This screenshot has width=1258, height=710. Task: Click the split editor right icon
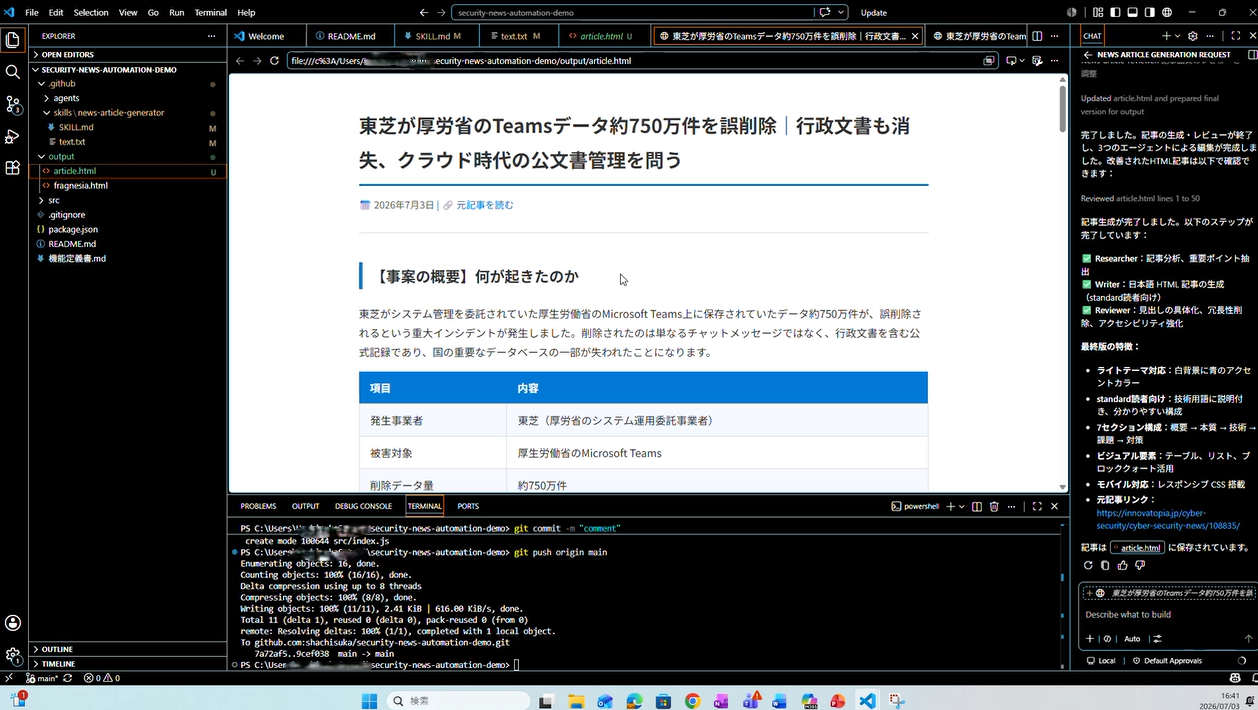click(x=1037, y=36)
